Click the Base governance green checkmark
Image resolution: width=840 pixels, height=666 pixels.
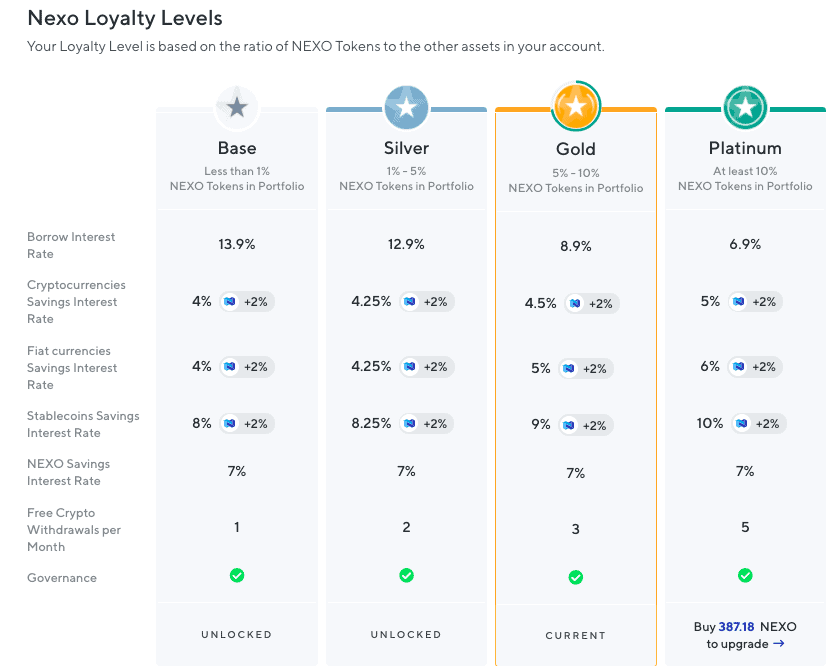(237, 575)
